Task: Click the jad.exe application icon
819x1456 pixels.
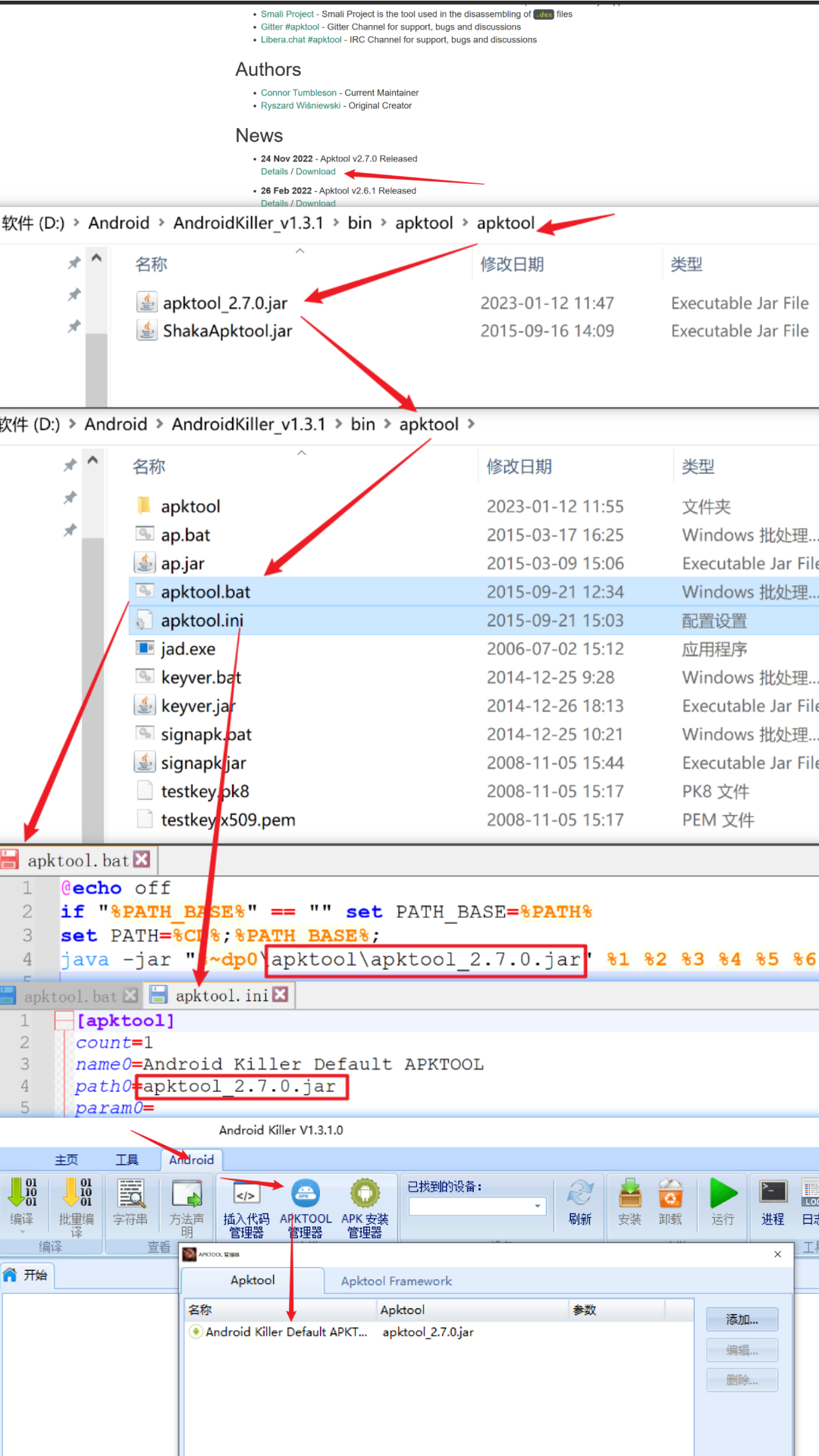Action: point(144,648)
